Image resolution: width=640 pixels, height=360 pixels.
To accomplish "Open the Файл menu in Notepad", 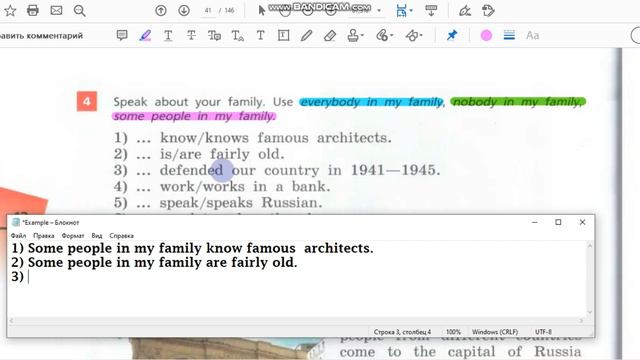I will point(18,236).
